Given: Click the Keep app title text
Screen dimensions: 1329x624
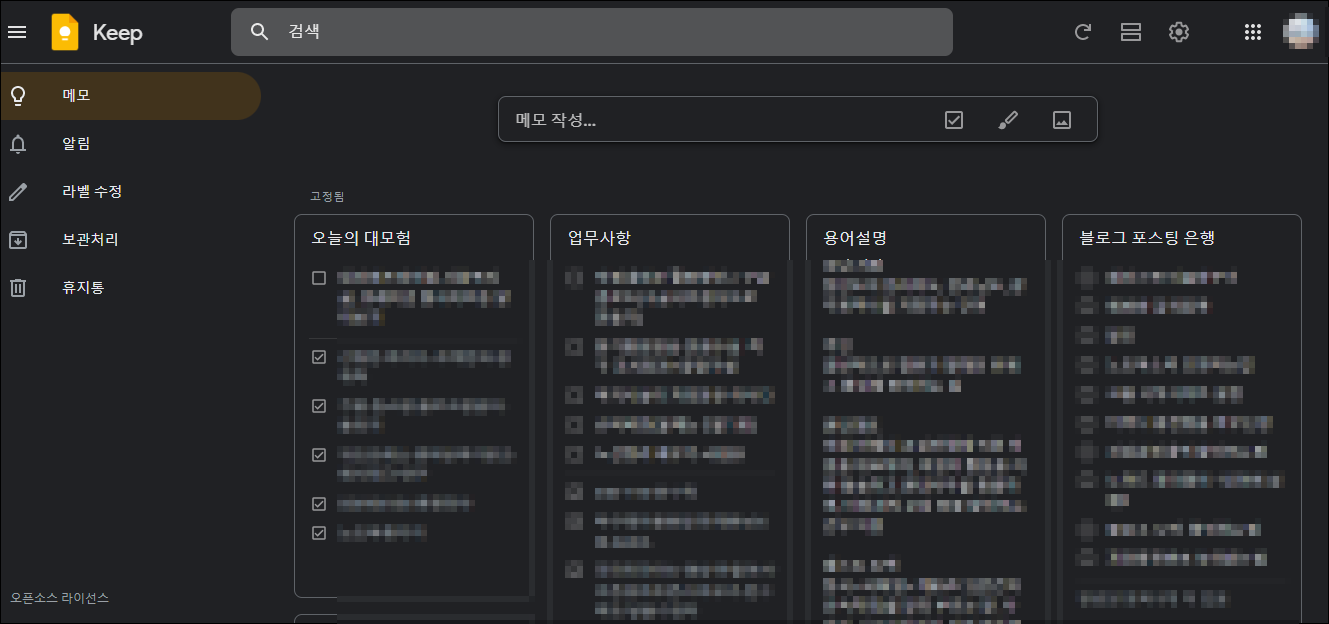Looking at the screenshot, I should [x=118, y=33].
